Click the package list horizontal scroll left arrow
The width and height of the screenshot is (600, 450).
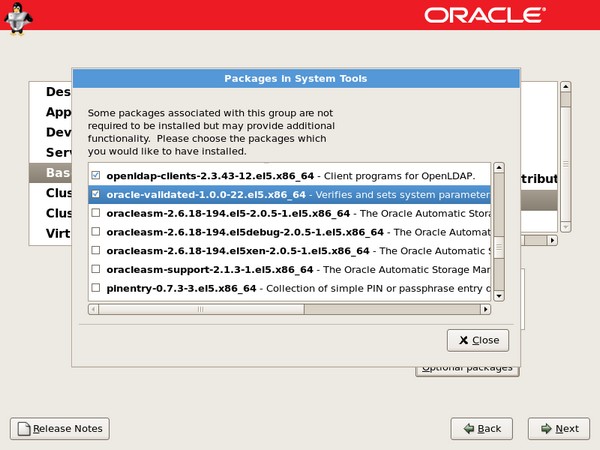[93, 309]
